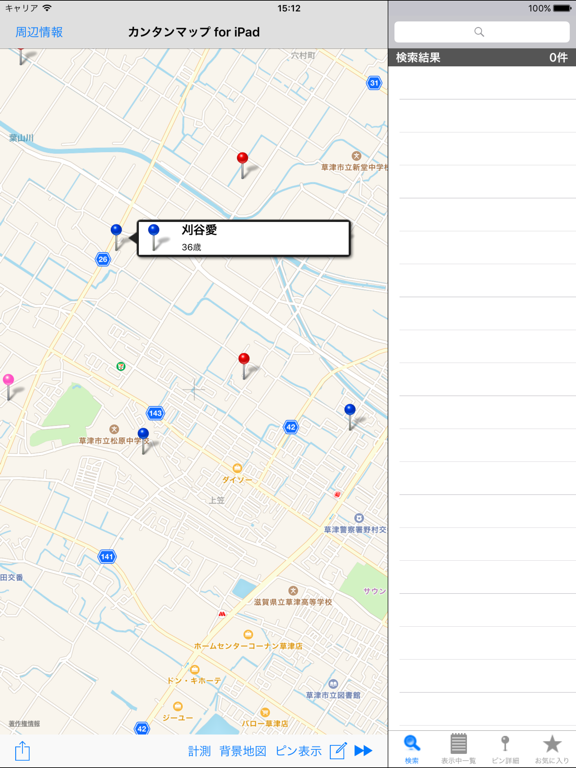This screenshot has height=768, width=576.
Task: Toggle ピン表示 pin display
Action: click(298, 751)
